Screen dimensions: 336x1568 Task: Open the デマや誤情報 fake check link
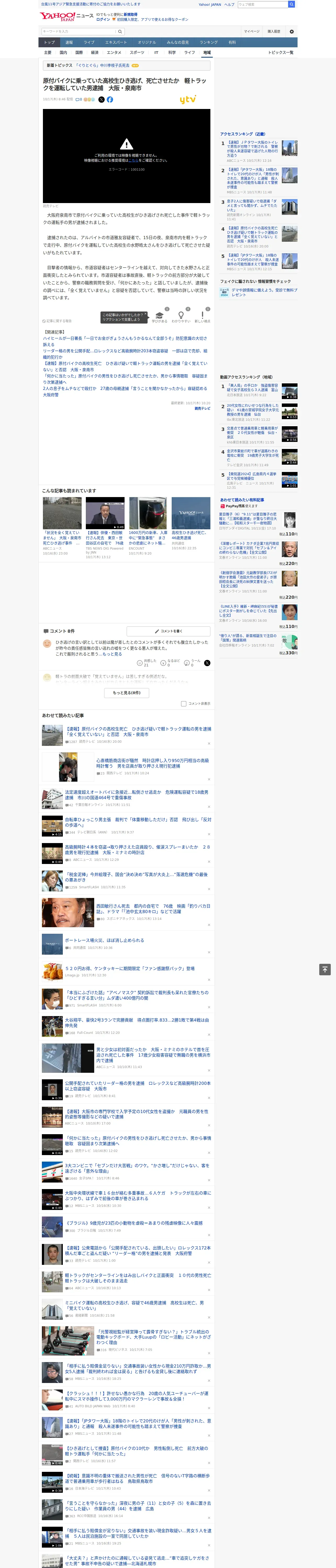point(265,293)
